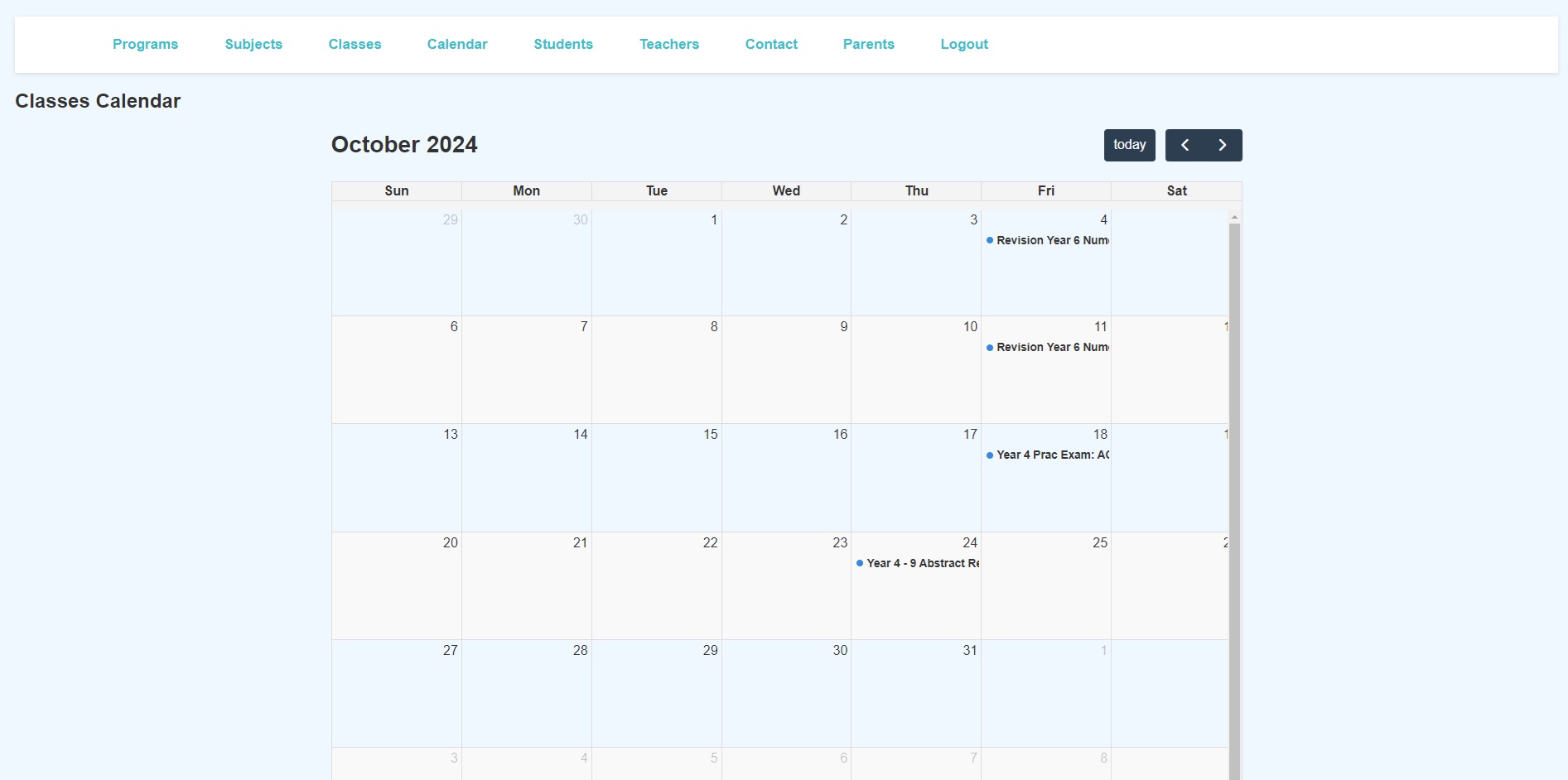Go to the Students page
Viewport: 1568px width, 780px height.
(x=563, y=44)
